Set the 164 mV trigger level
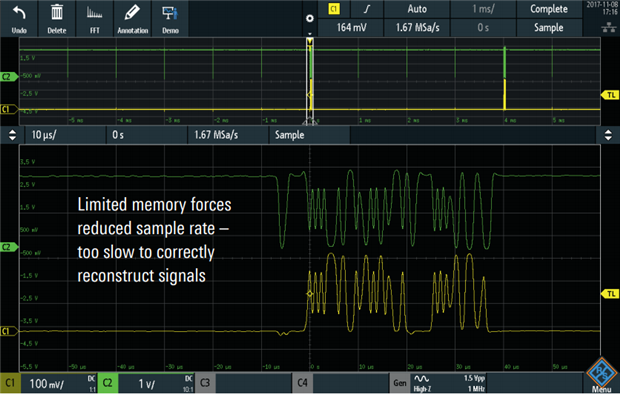Viewport: 620px width, 394px height. [351, 27]
